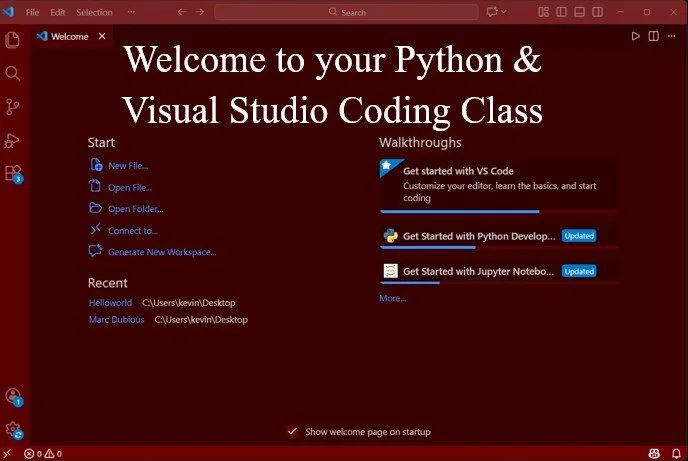Click the Python logo icon

[x=391, y=236]
